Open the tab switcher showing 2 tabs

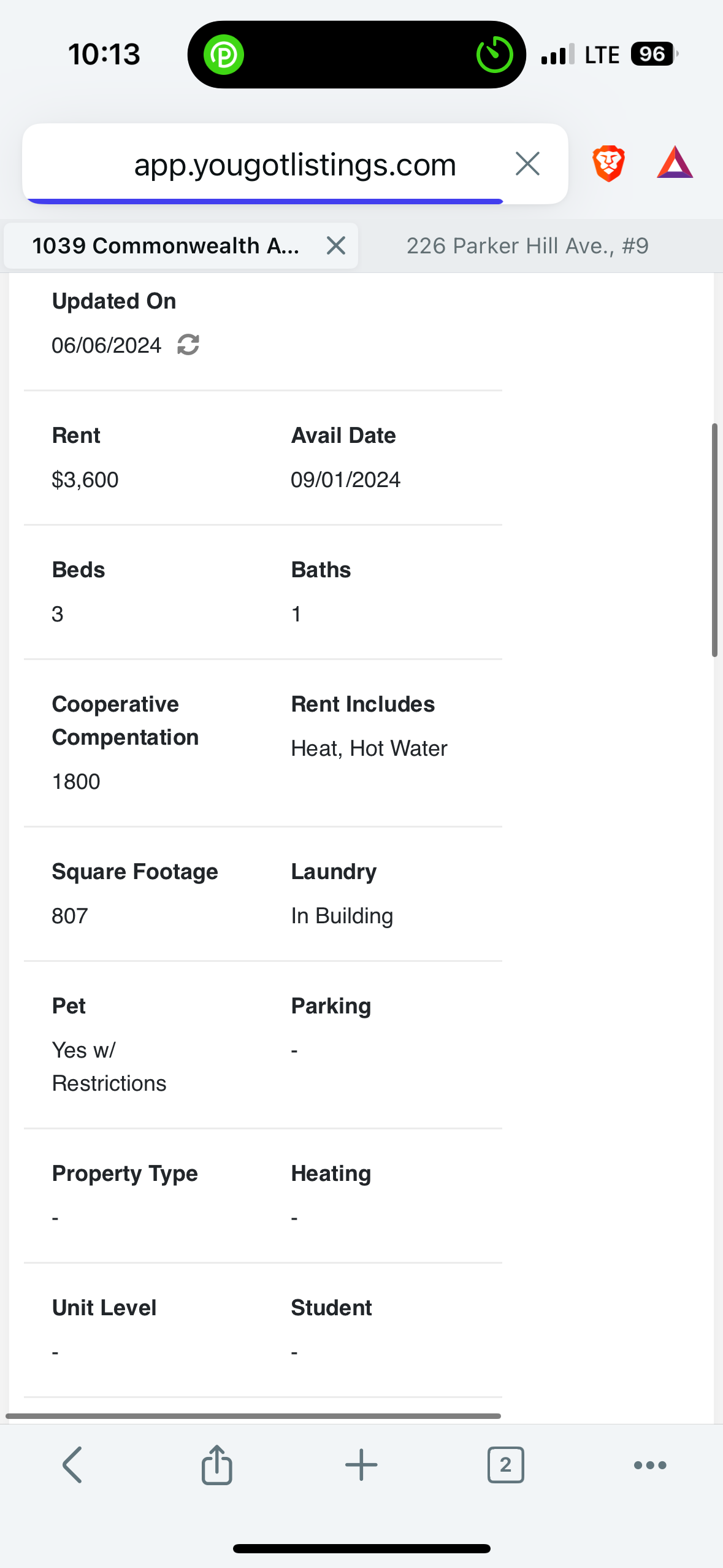505,1465
